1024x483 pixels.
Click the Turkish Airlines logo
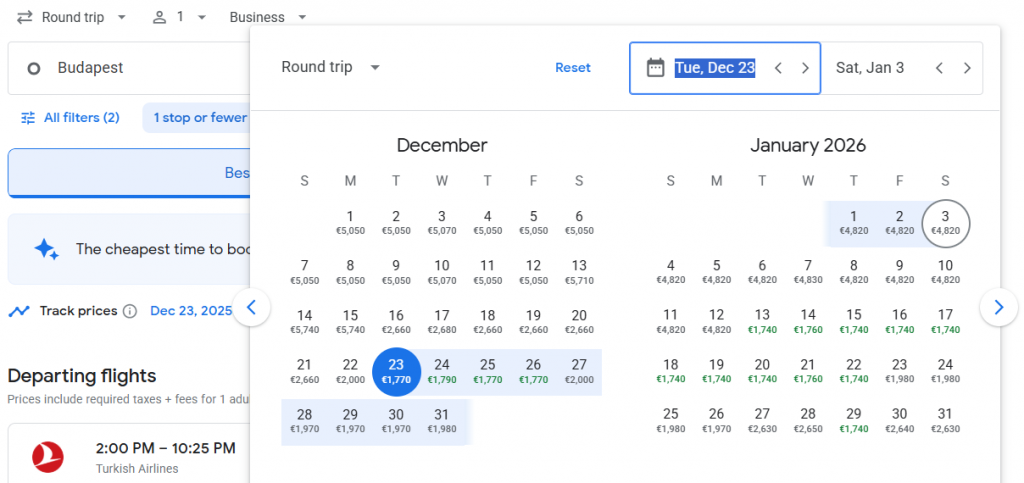coord(48,457)
